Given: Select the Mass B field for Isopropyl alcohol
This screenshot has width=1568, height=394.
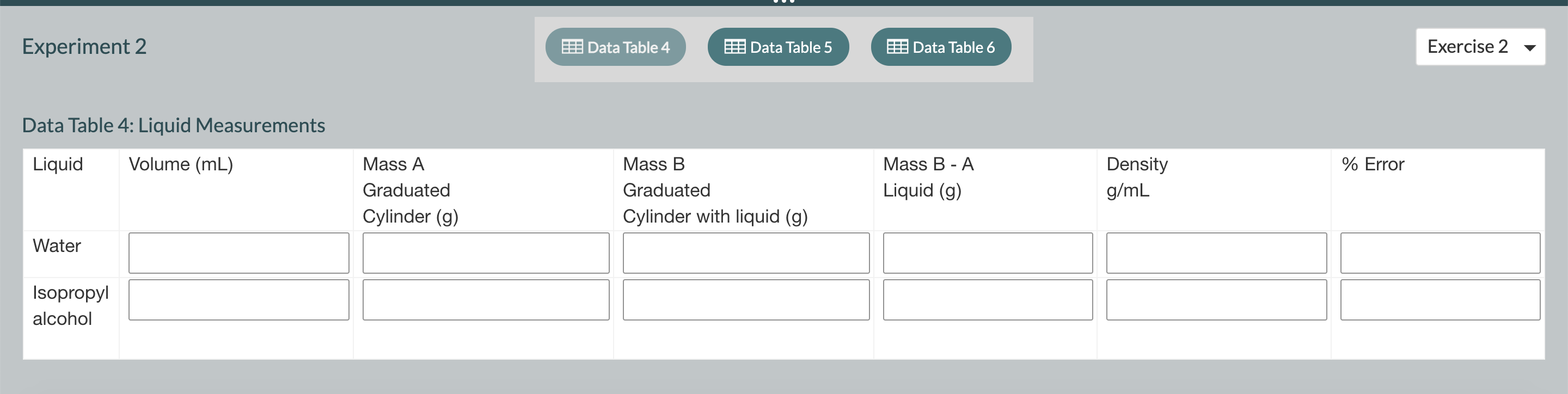Looking at the screenshot, I should coord(746,300).
